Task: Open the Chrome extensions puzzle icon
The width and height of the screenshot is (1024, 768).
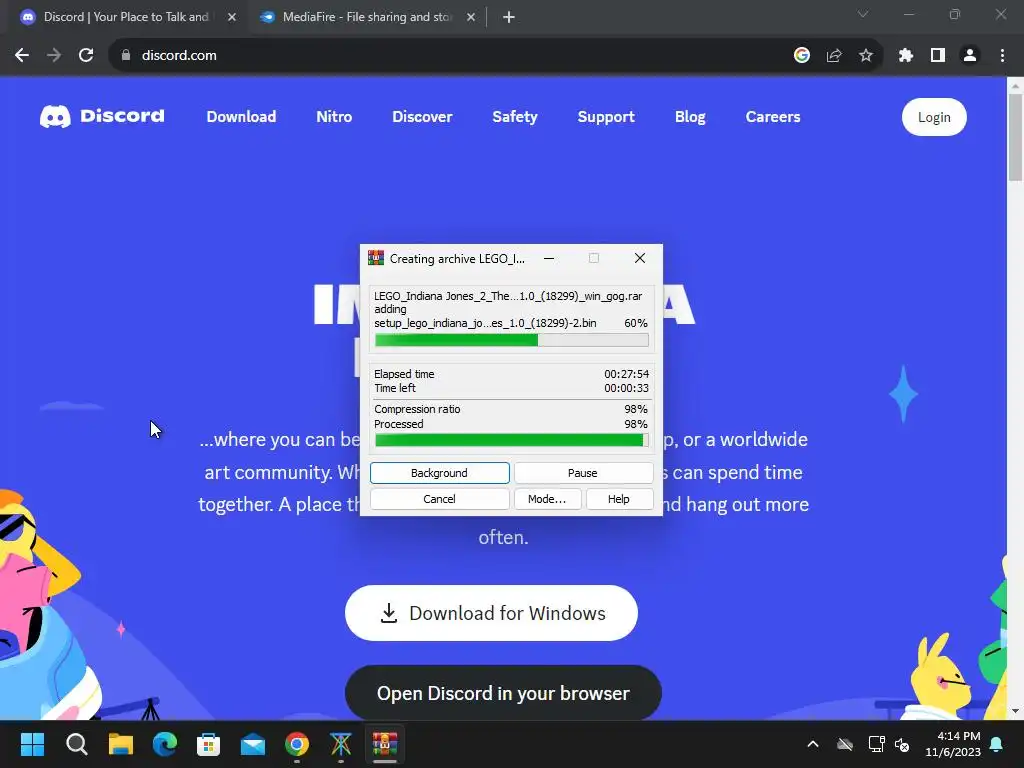Action: point(906,56)
